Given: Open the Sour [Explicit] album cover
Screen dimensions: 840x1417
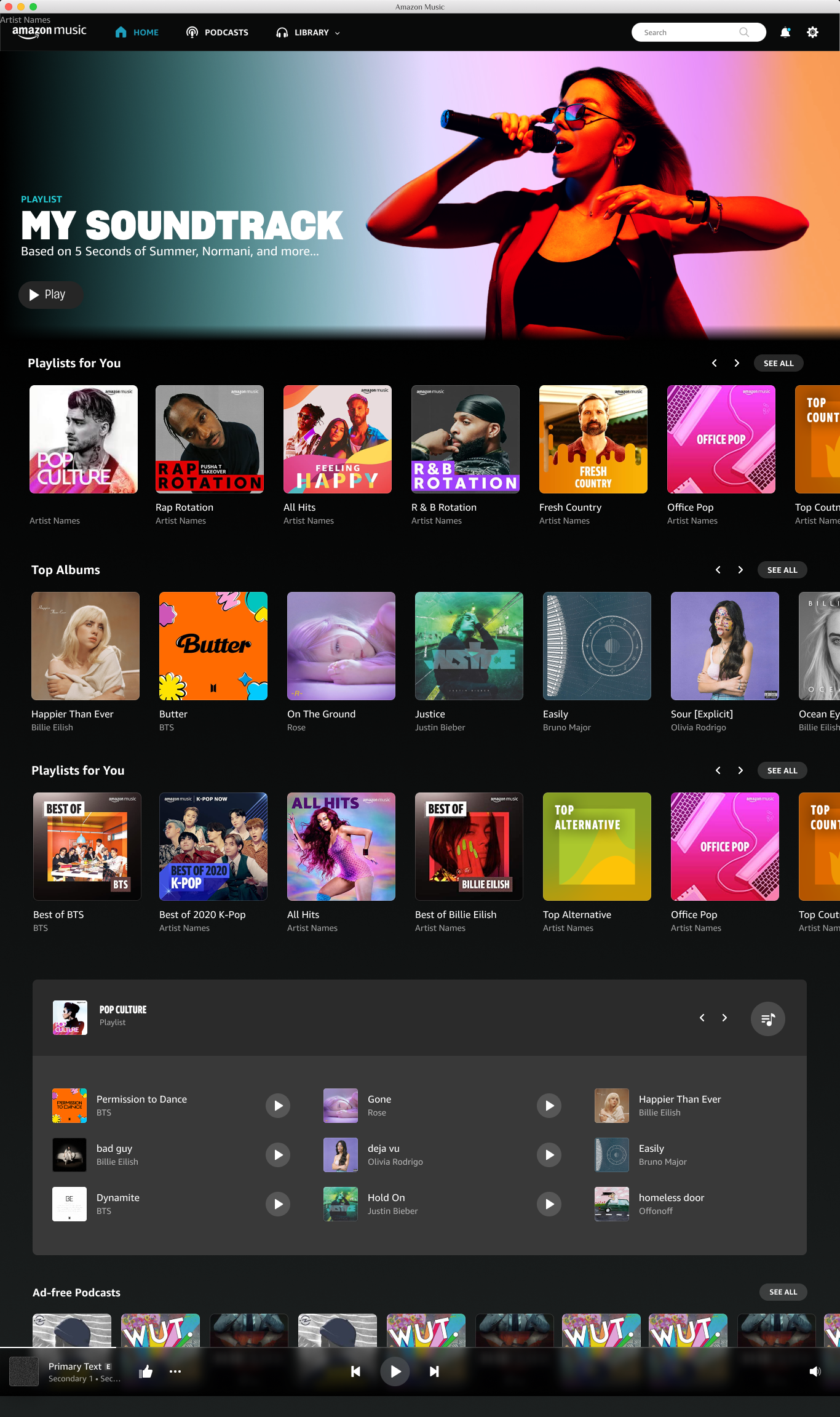Looking at the screenshot, I should click(725, 646).
